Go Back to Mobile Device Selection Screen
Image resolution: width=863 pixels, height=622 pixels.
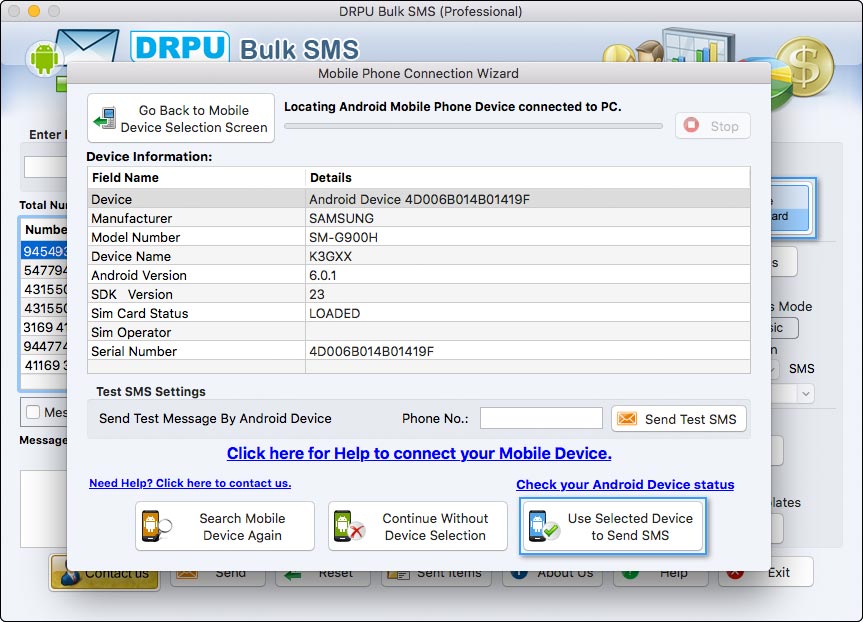[181, 118]
